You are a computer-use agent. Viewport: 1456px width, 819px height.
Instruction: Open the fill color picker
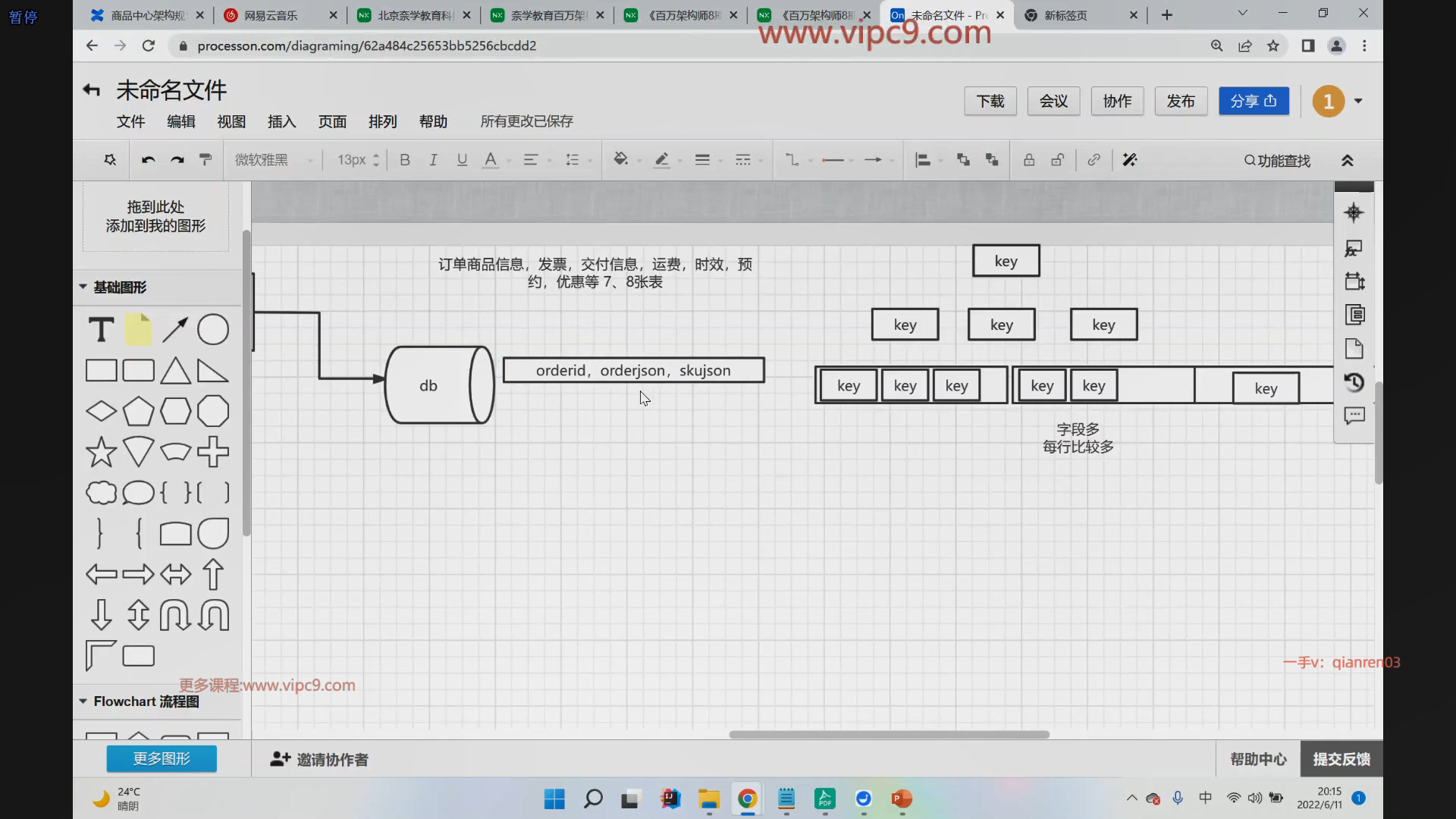click(x=621, y=160)
